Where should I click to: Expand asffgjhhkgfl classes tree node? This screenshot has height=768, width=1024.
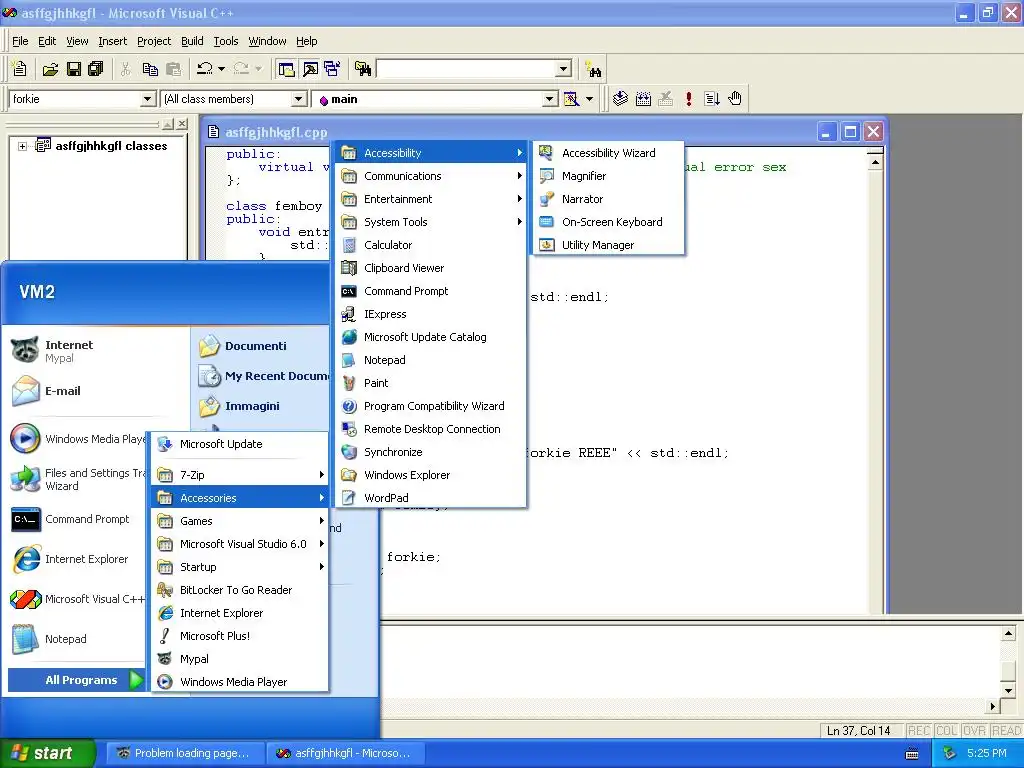coord(23,146)
